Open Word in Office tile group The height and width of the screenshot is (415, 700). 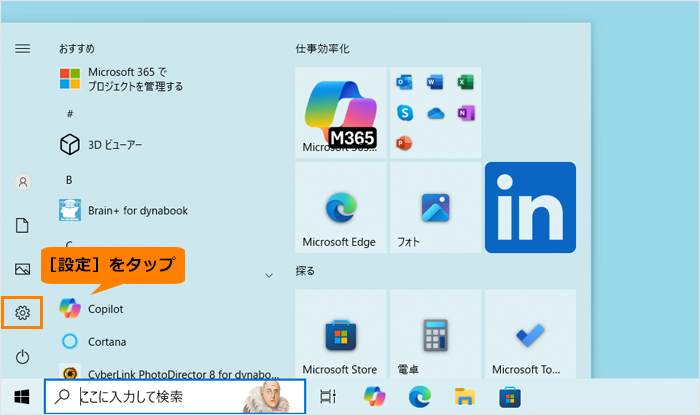pyautogui.click(x=435, y=82)
